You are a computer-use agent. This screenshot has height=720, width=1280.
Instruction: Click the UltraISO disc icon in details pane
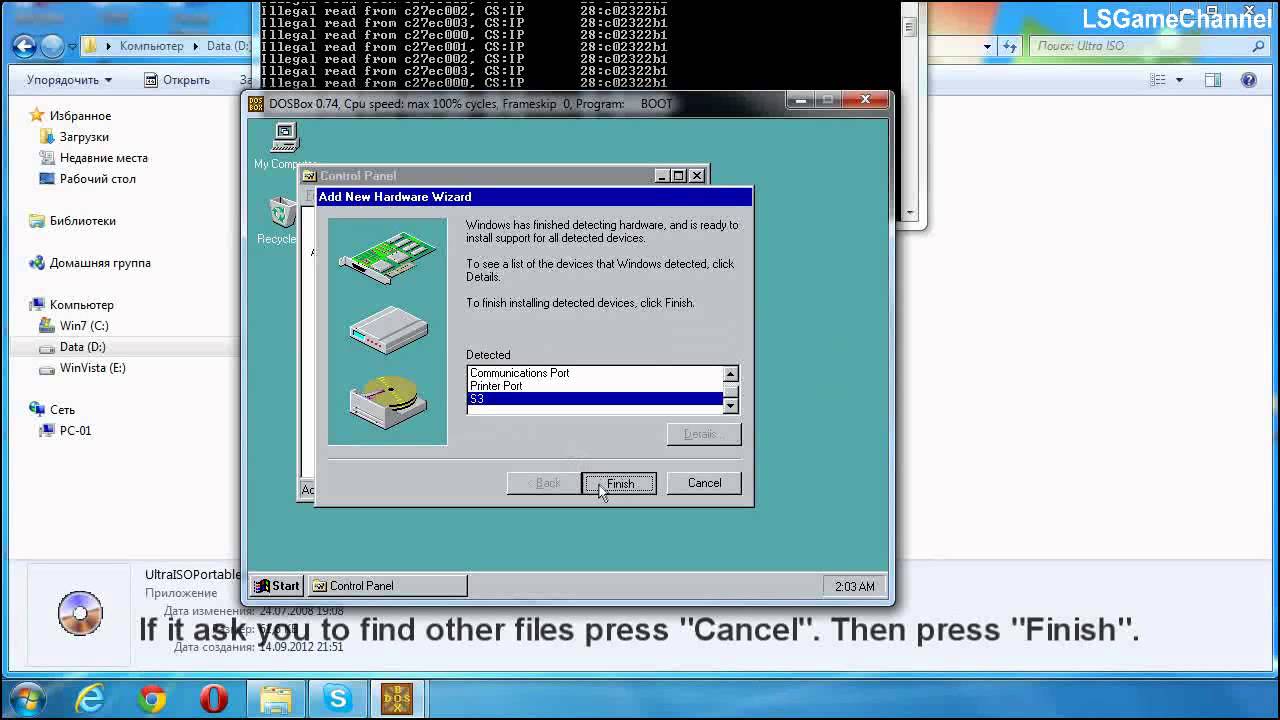coord(80,613)
